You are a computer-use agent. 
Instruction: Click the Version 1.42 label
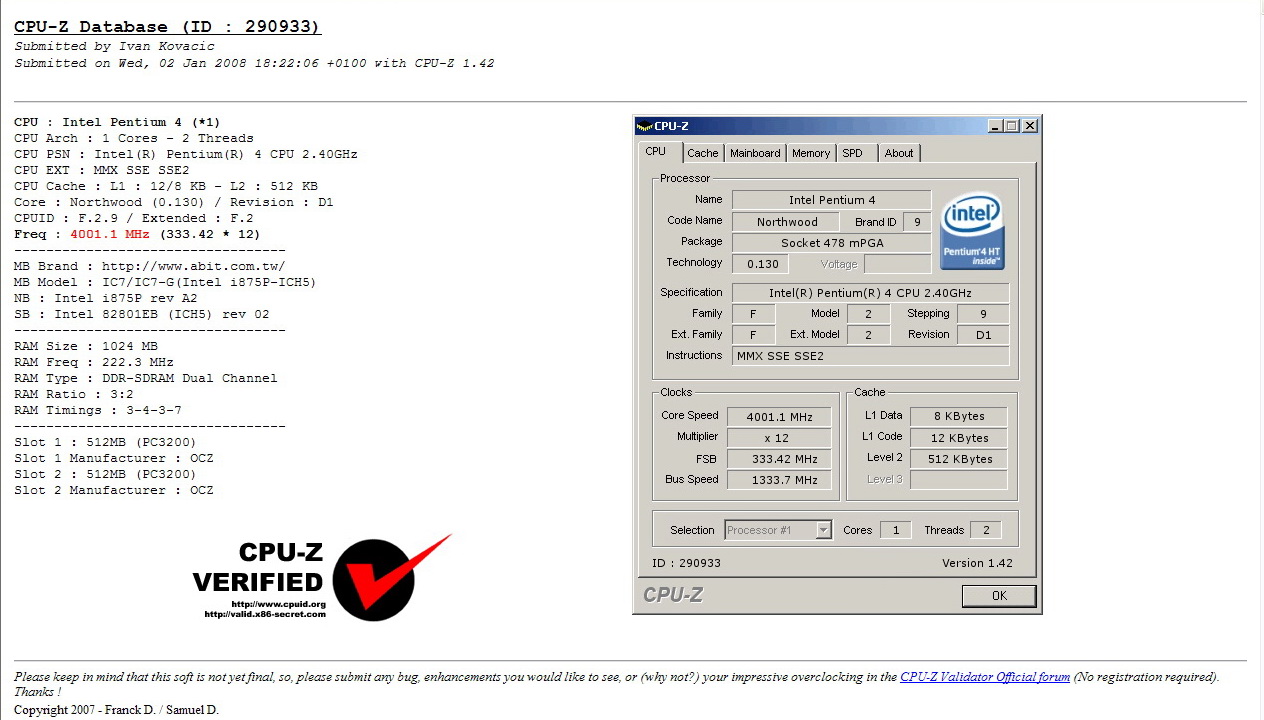977,563
